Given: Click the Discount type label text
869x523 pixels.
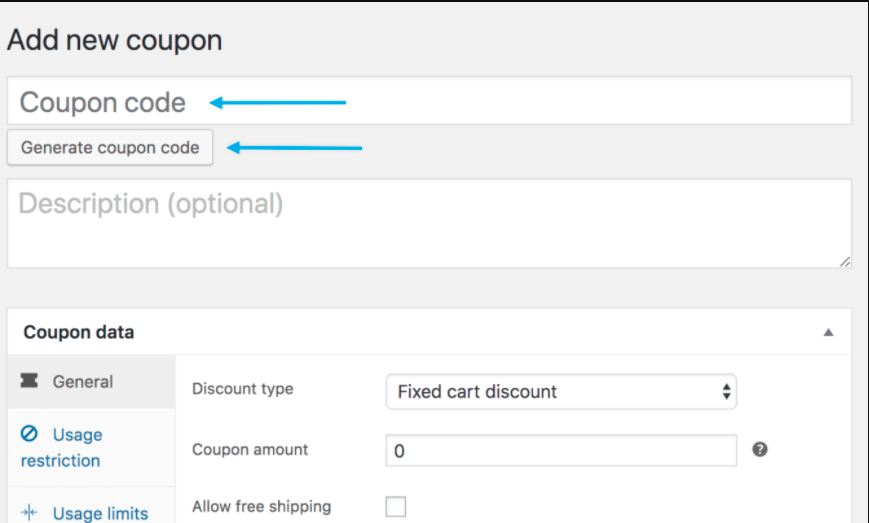Looking at the screenshot, I should click(242, 389).
